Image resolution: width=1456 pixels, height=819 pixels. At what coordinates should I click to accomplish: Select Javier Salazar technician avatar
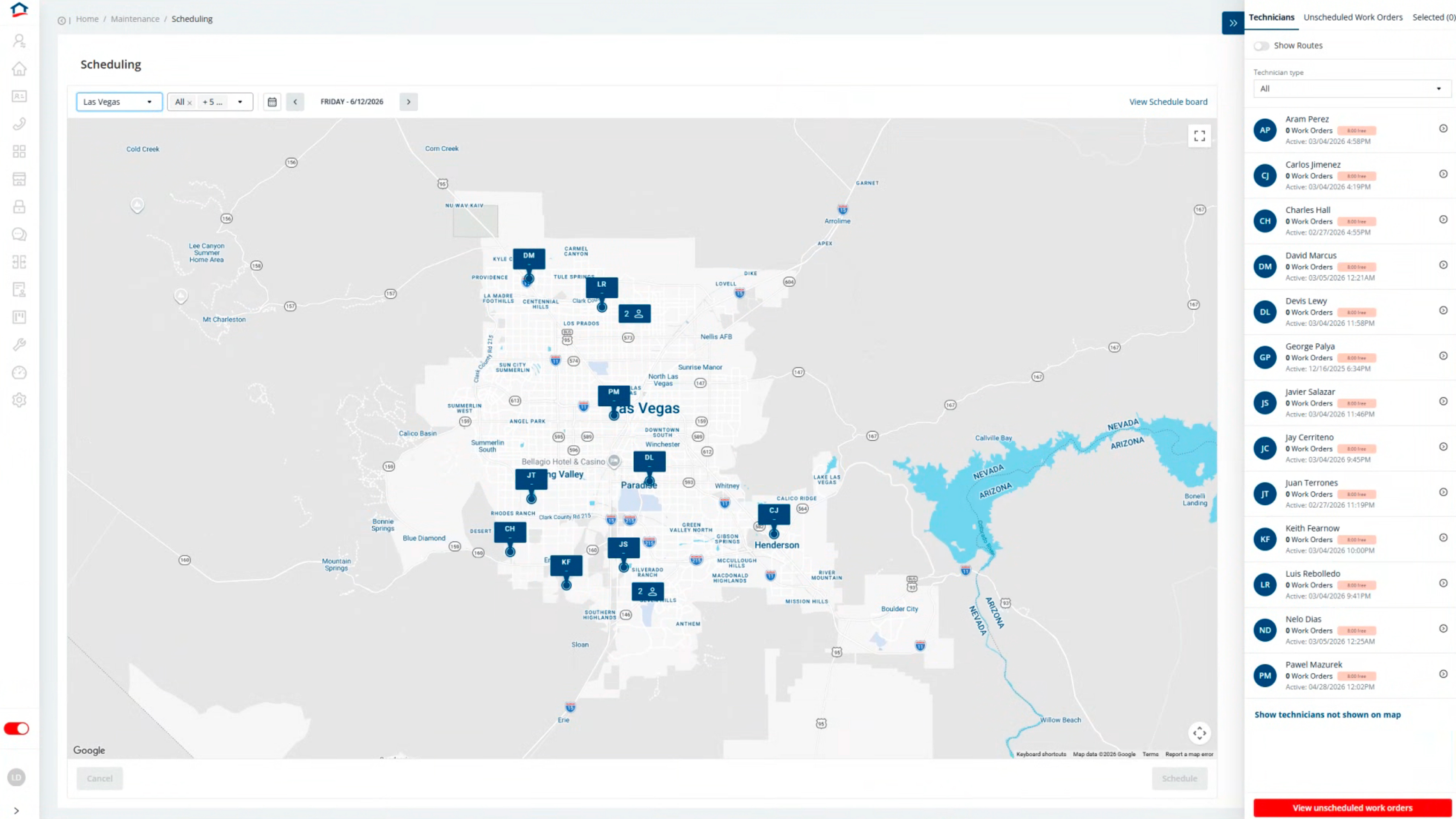point(1265,403)
